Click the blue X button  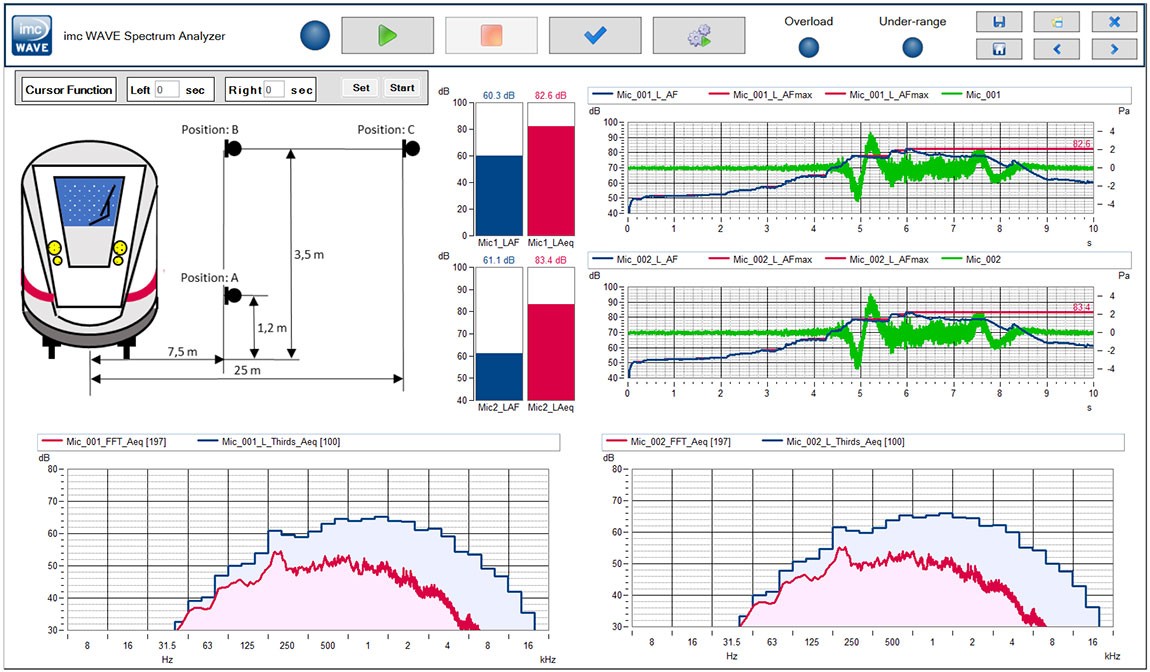1114,22
